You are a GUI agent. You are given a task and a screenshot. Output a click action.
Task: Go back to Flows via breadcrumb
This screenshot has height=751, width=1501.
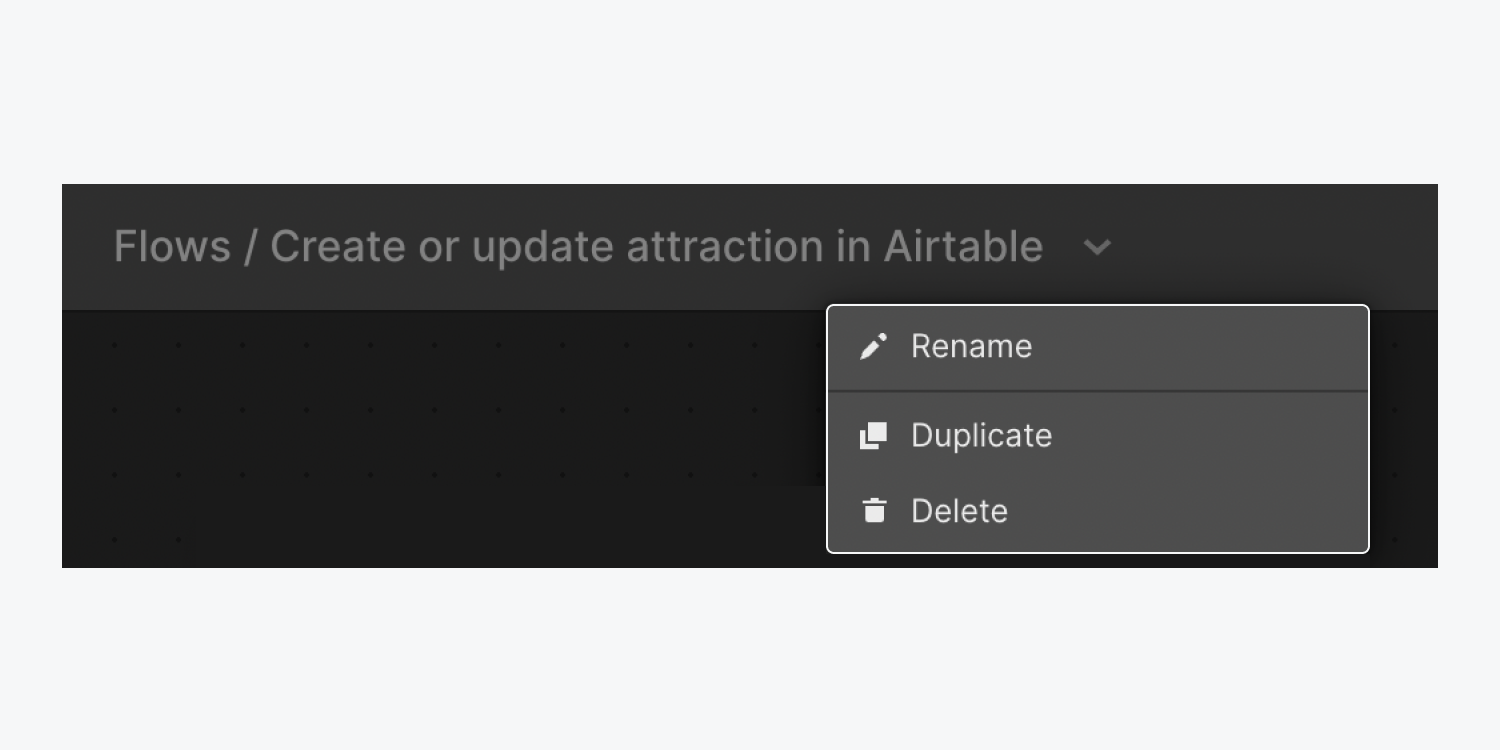(172, 246)
